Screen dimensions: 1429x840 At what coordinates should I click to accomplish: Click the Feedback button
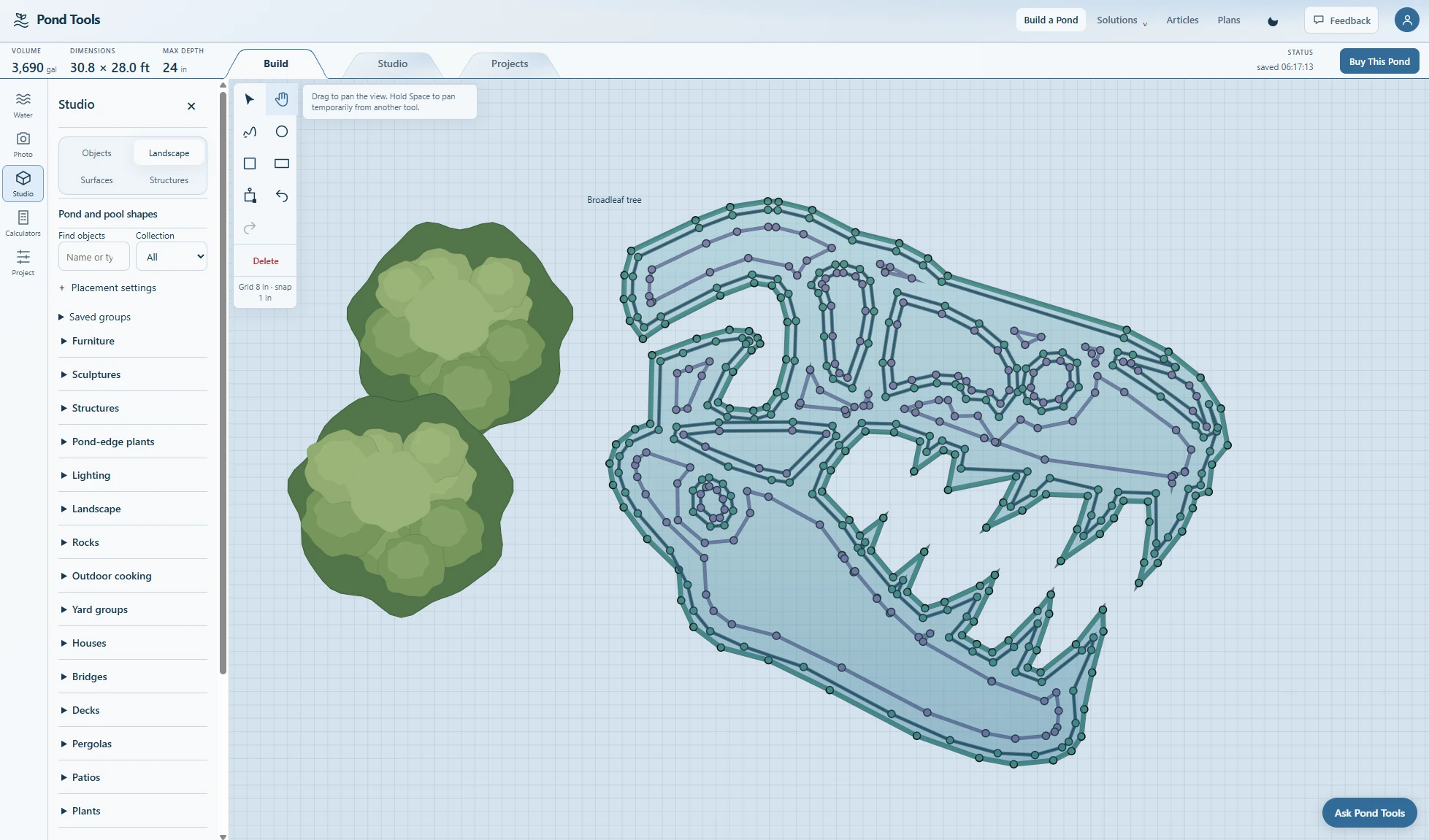[x=1341, y=20]
